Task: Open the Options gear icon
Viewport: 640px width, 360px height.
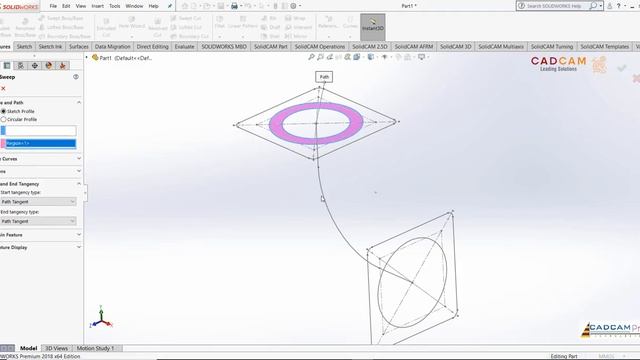Action: coord(293,6)
